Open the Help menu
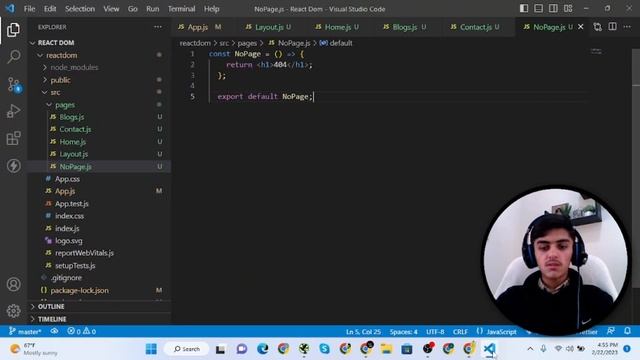The image size is (640, 360). (x=211, y=9)
